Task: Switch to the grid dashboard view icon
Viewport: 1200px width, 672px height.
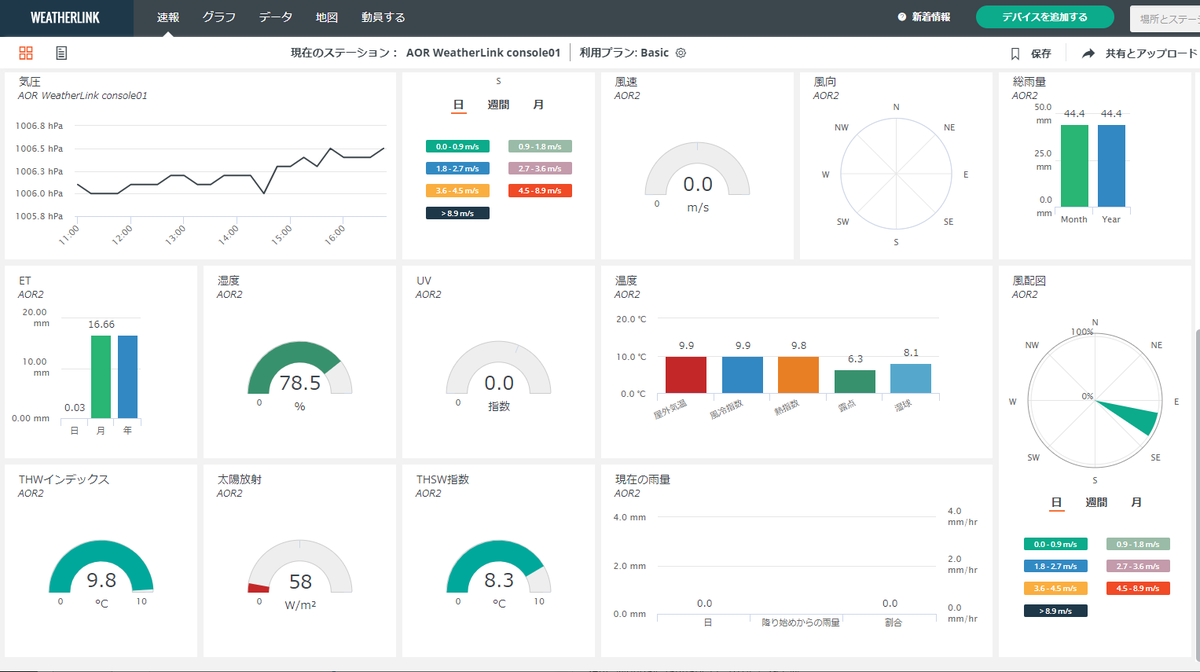Action: click(x=26, y=53)
